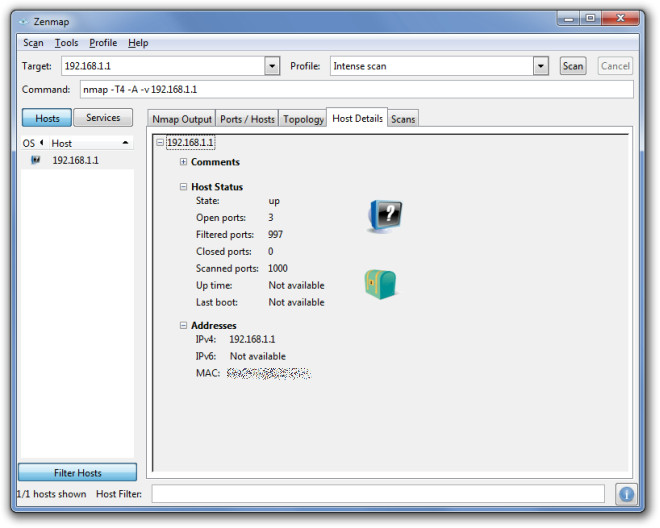Click into the Host Filter field

378,494
